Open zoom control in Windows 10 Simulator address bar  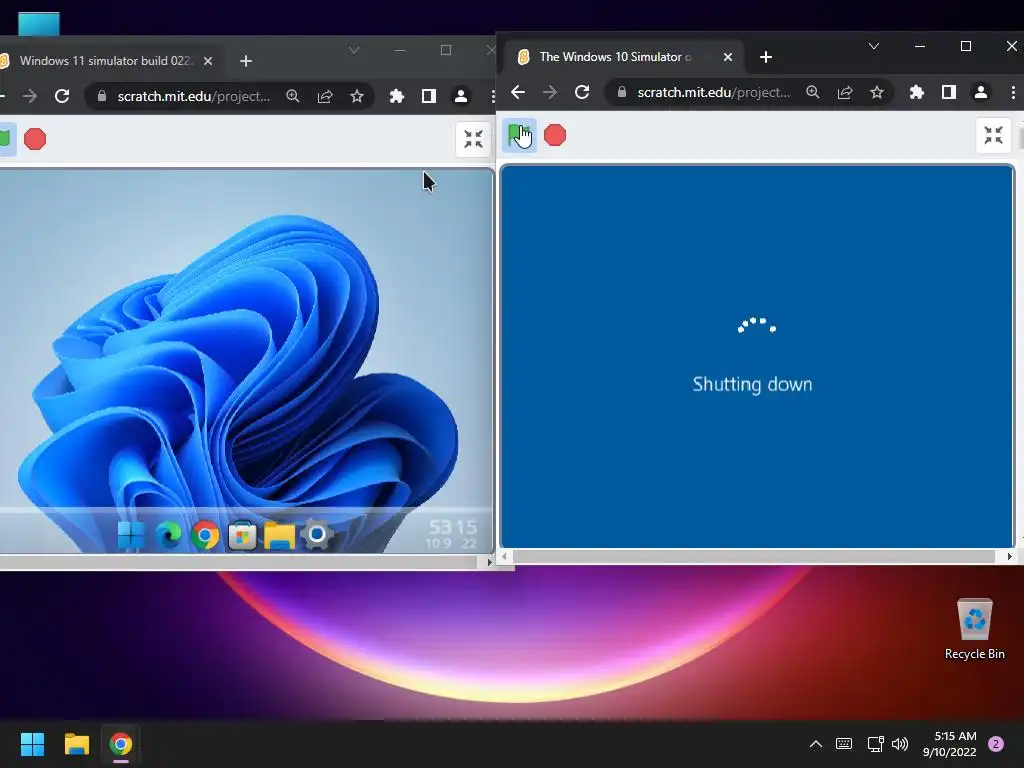(812, 92)
